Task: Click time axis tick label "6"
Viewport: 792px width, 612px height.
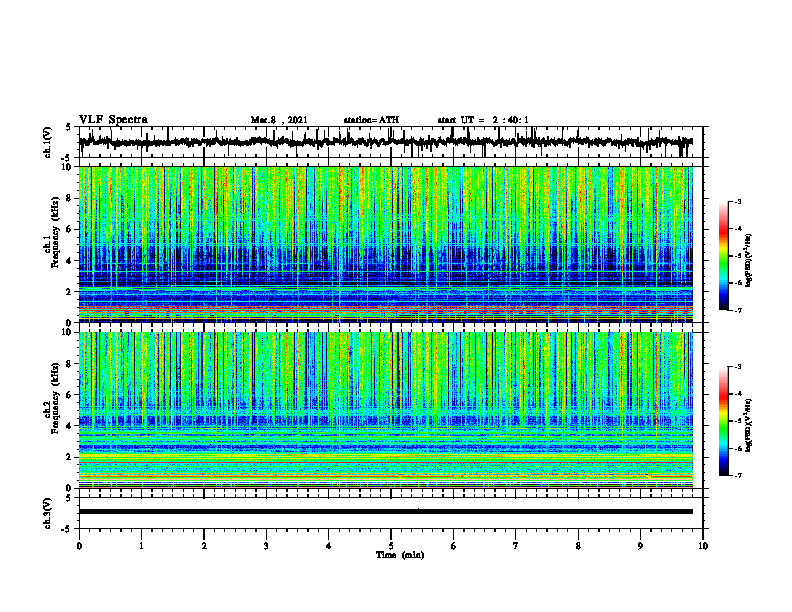Action: (454, 546)
